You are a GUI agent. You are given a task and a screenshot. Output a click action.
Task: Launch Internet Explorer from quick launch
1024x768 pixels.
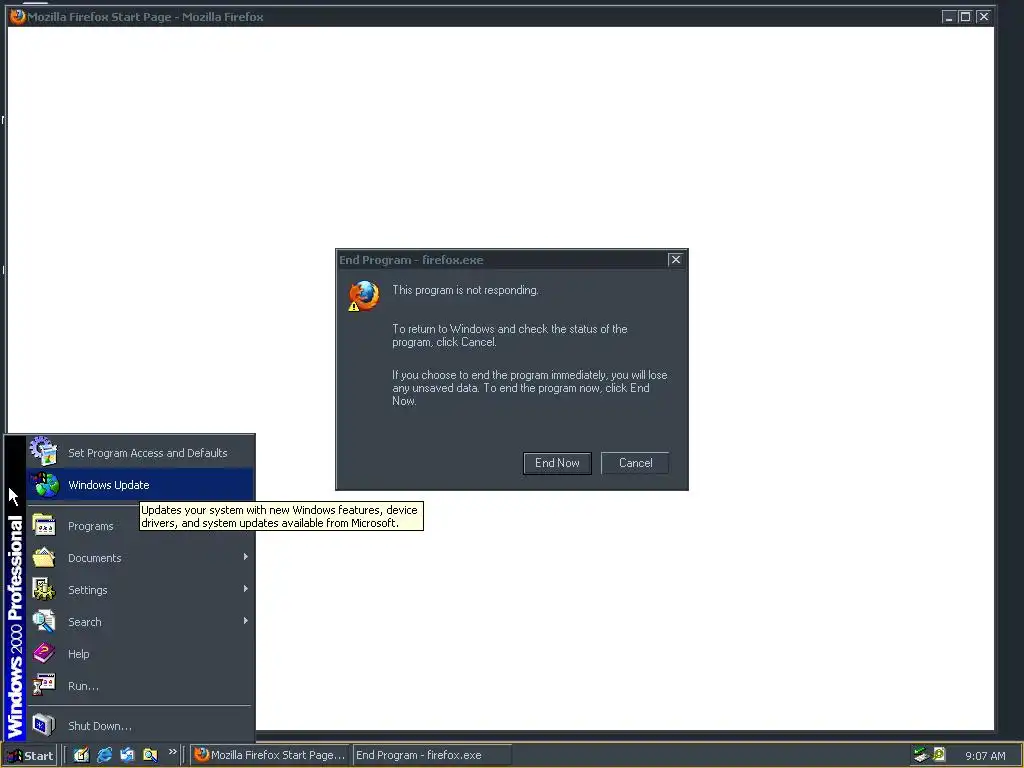104,755
